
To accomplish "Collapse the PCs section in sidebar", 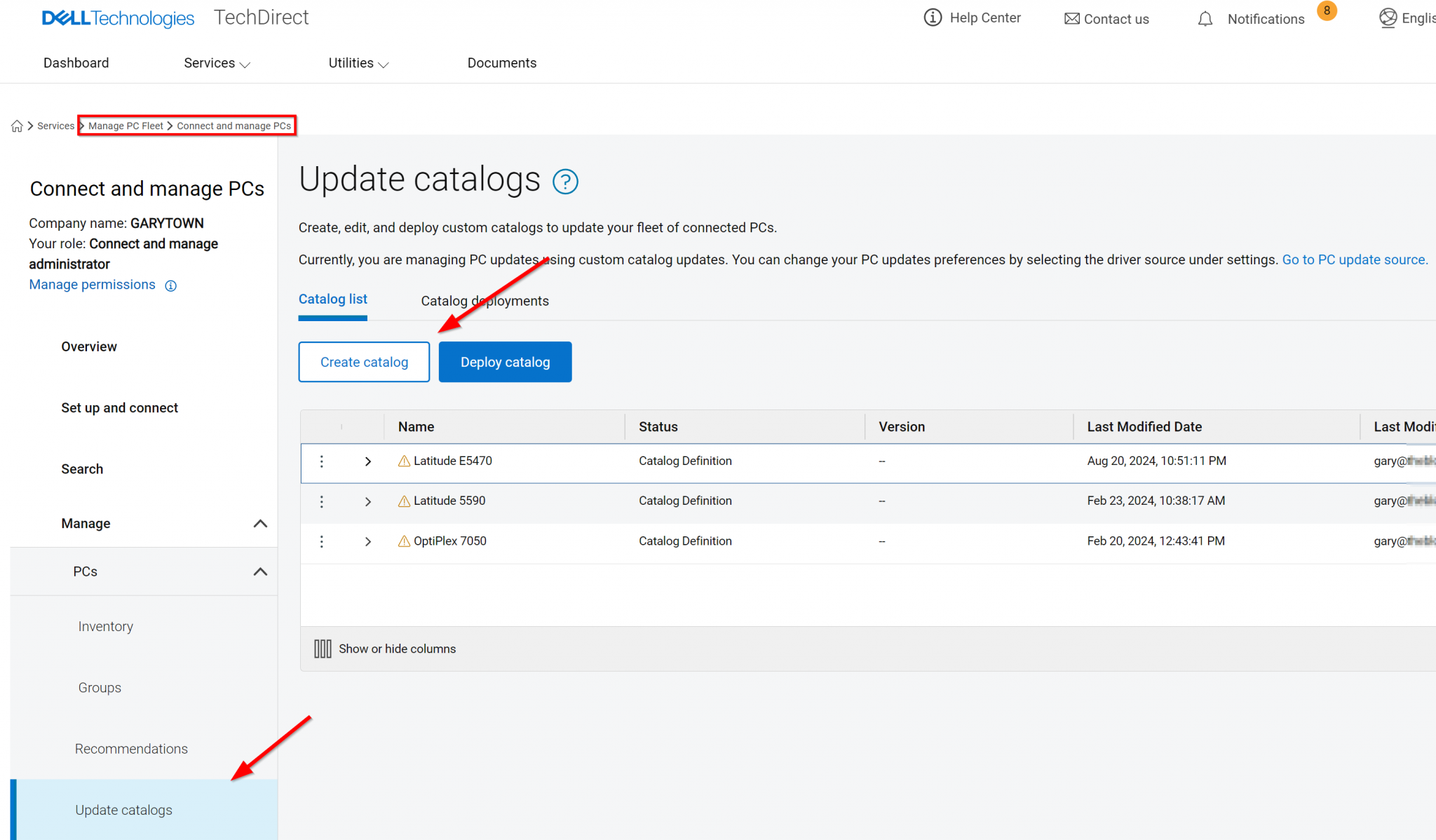I will coord(260,571).
